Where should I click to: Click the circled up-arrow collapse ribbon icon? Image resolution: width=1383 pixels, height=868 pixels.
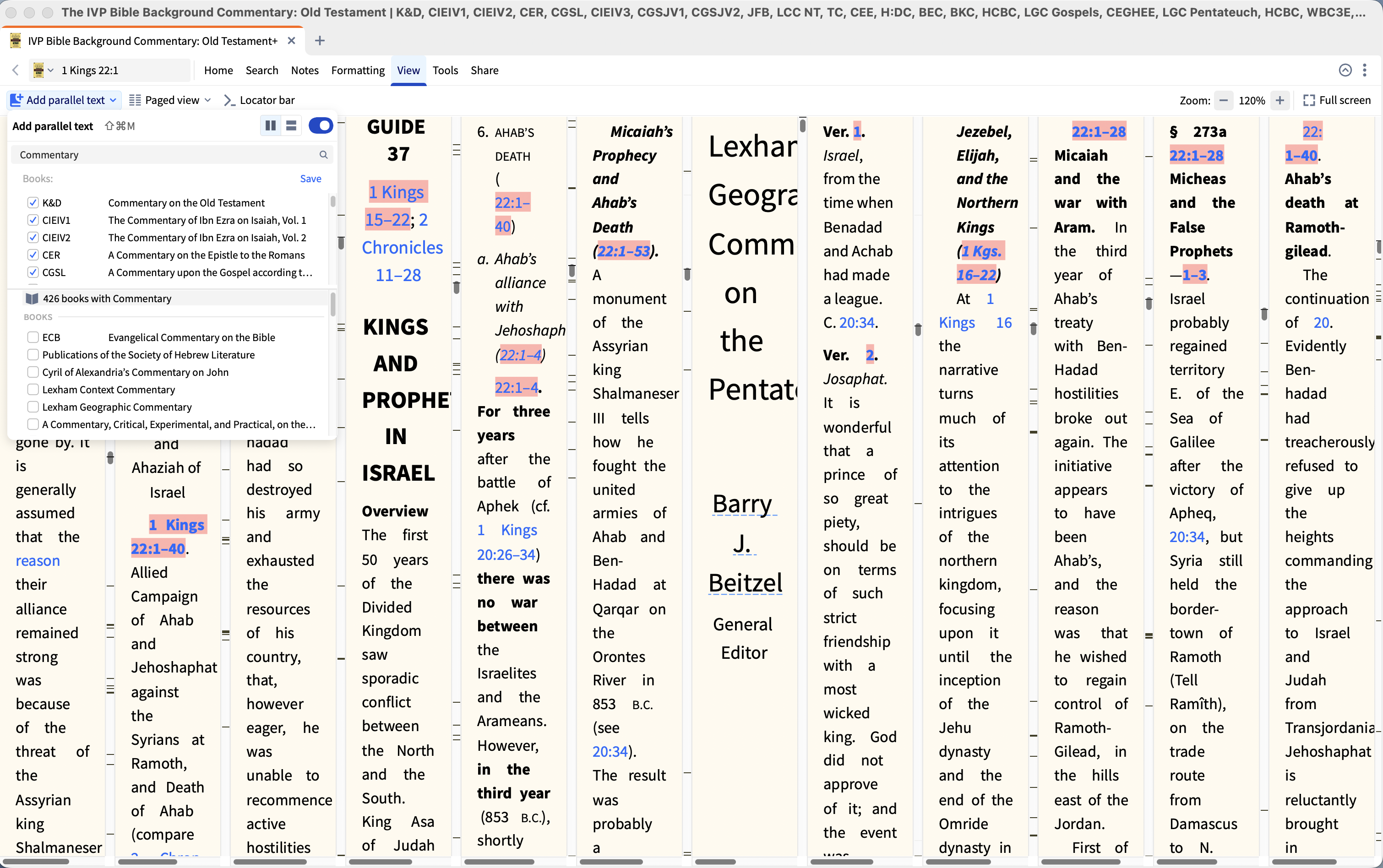point(1345,70)
